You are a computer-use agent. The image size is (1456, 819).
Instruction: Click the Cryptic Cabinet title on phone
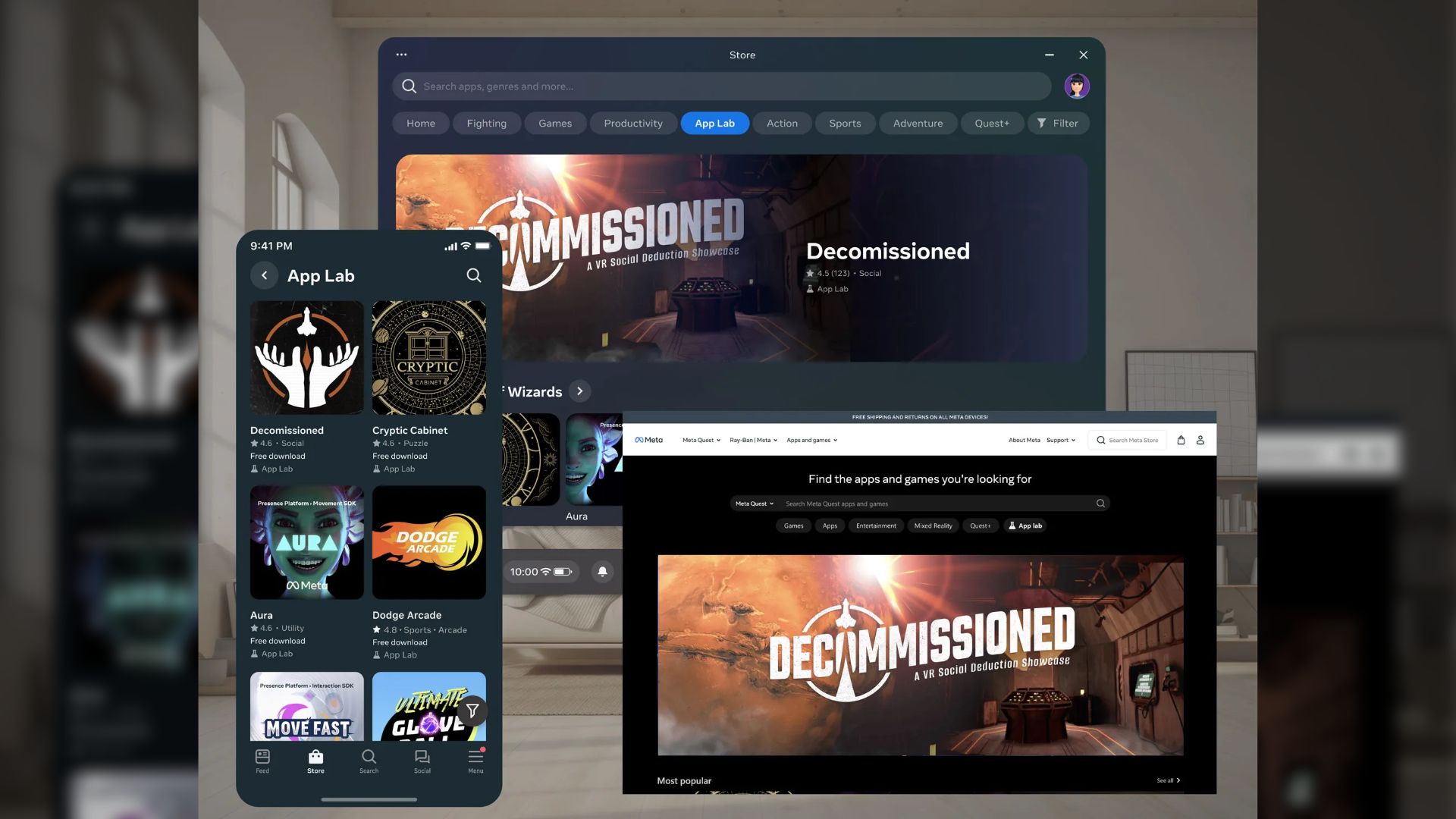(409, 430)
